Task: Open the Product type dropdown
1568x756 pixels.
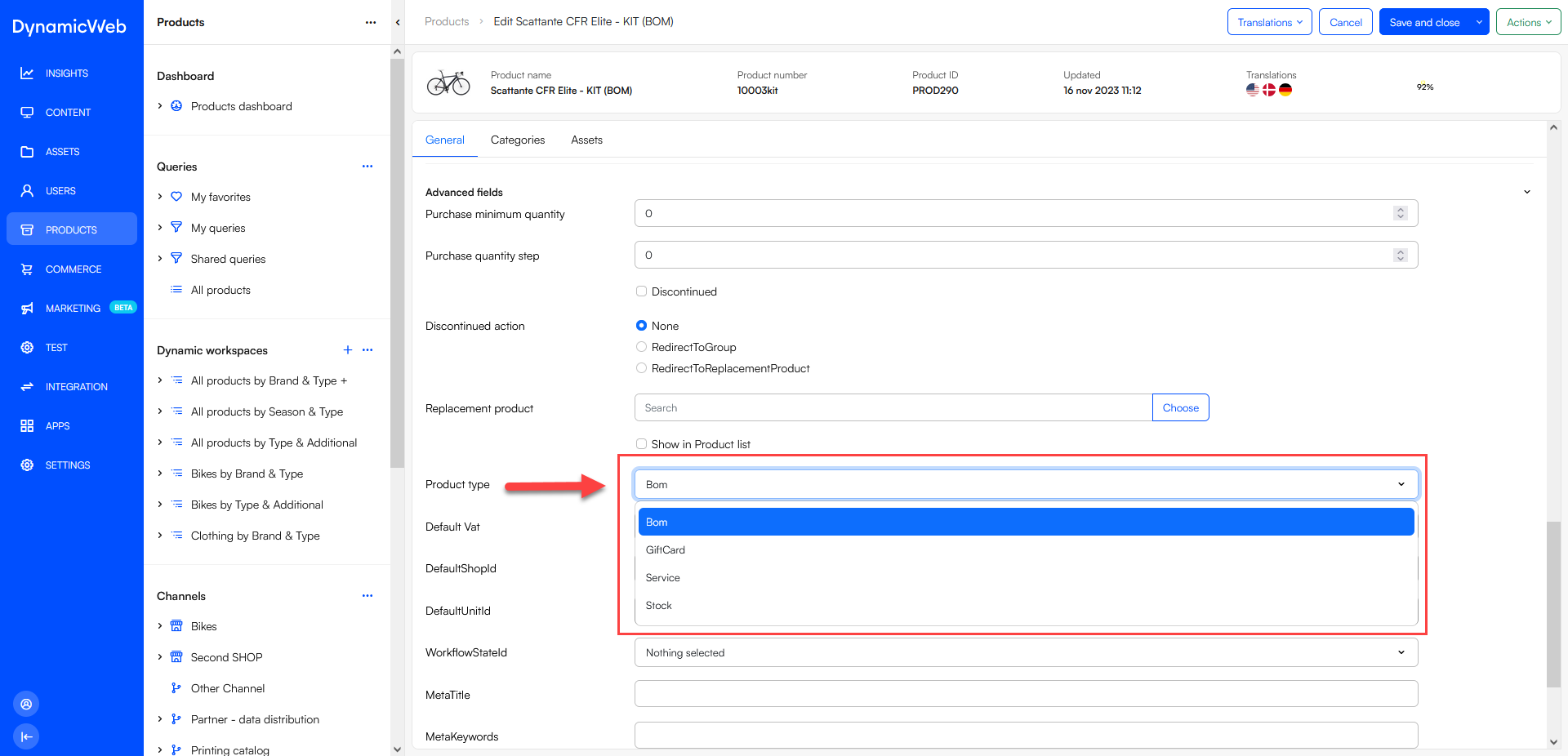Action: 1026,484
